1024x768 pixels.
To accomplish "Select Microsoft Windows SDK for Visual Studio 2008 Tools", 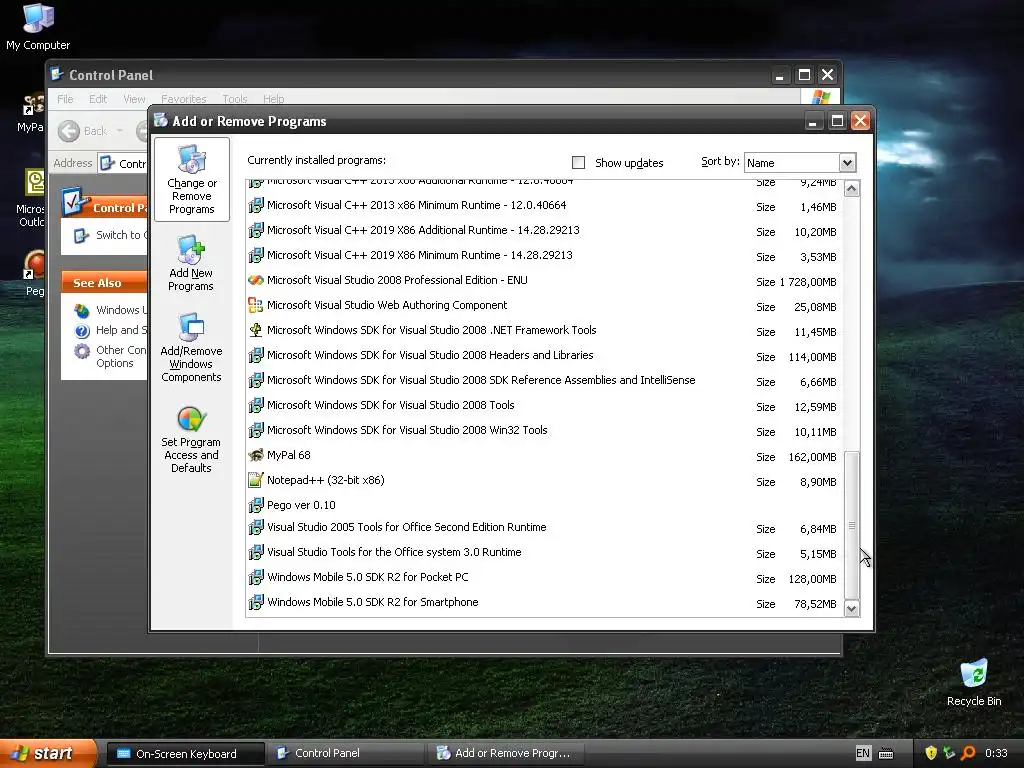I will (545, 406).
